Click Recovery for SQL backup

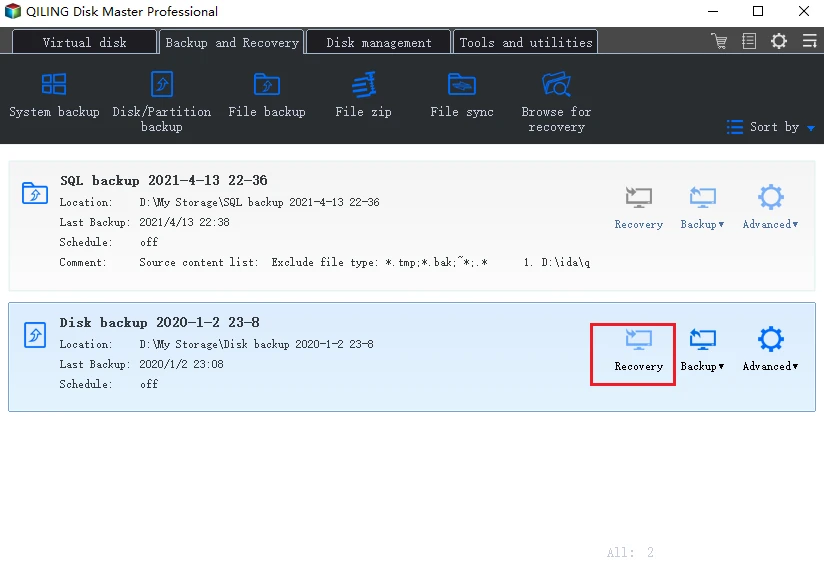coord(638,208)
